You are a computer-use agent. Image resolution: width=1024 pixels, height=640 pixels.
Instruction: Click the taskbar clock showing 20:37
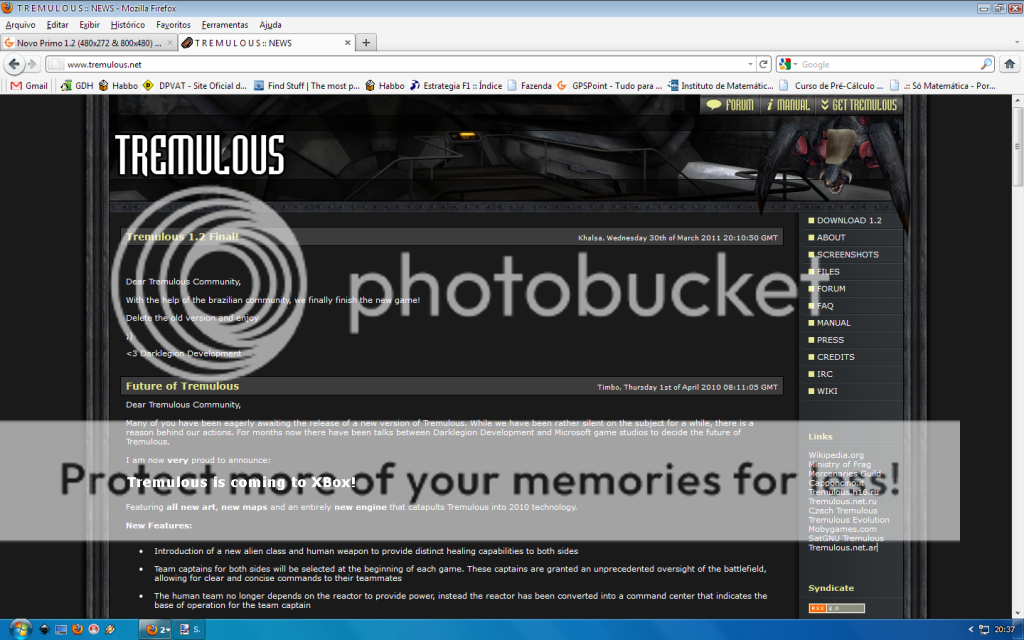click(x=1004, y=630)
